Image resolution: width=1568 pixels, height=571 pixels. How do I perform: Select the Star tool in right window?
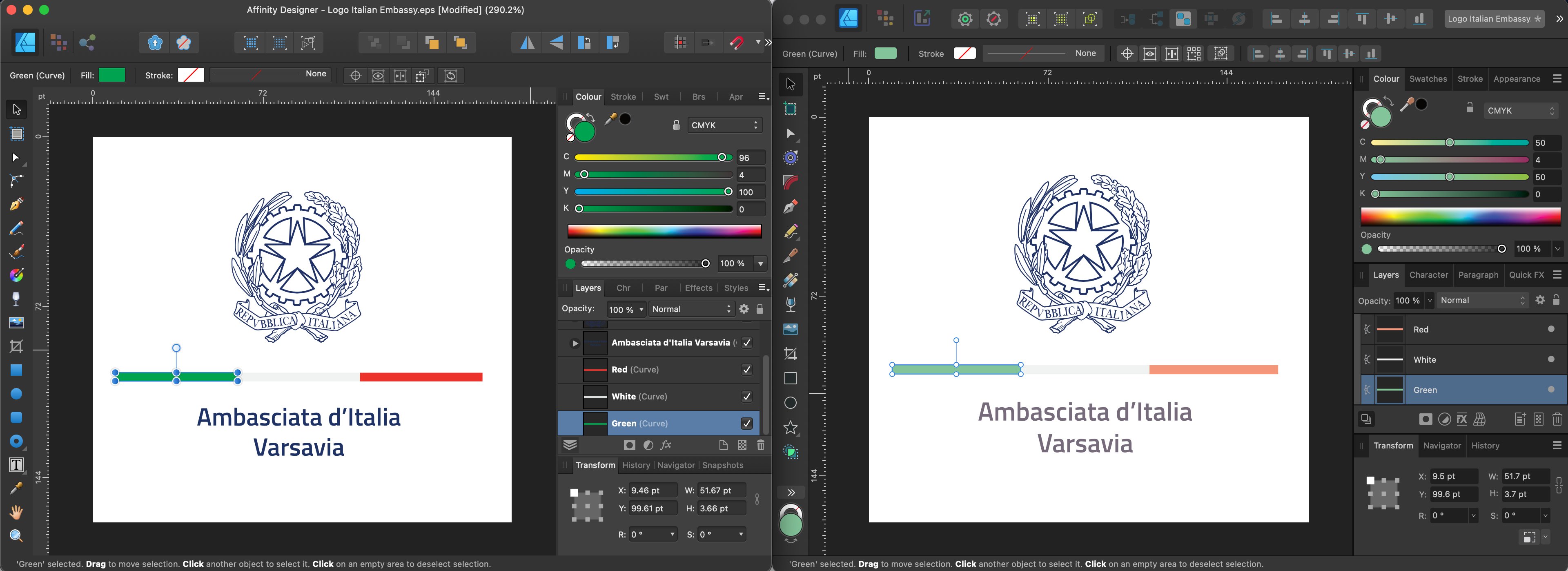click(x=790, y=427)
